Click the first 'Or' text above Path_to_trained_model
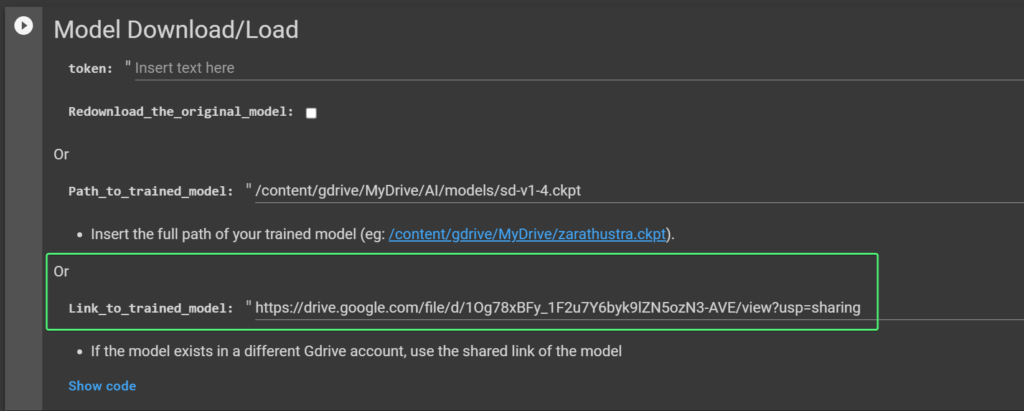This screenshot has width=1024, height=411. pos(61,155)
